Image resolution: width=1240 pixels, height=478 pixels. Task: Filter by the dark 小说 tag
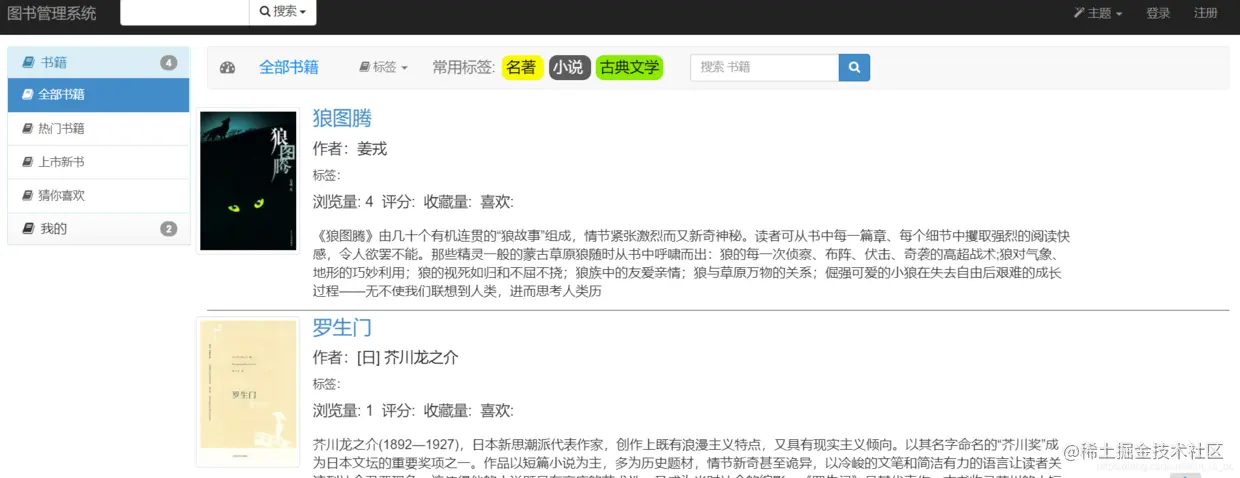click(569, 67)
